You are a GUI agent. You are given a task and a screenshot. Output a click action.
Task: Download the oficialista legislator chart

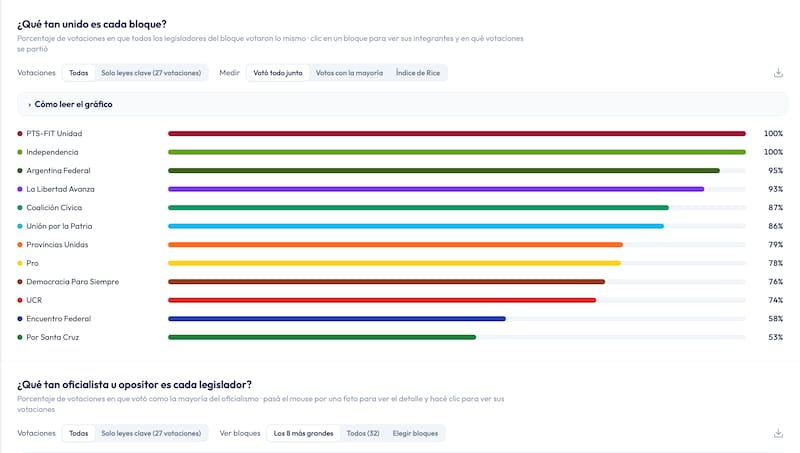(778, 433)
